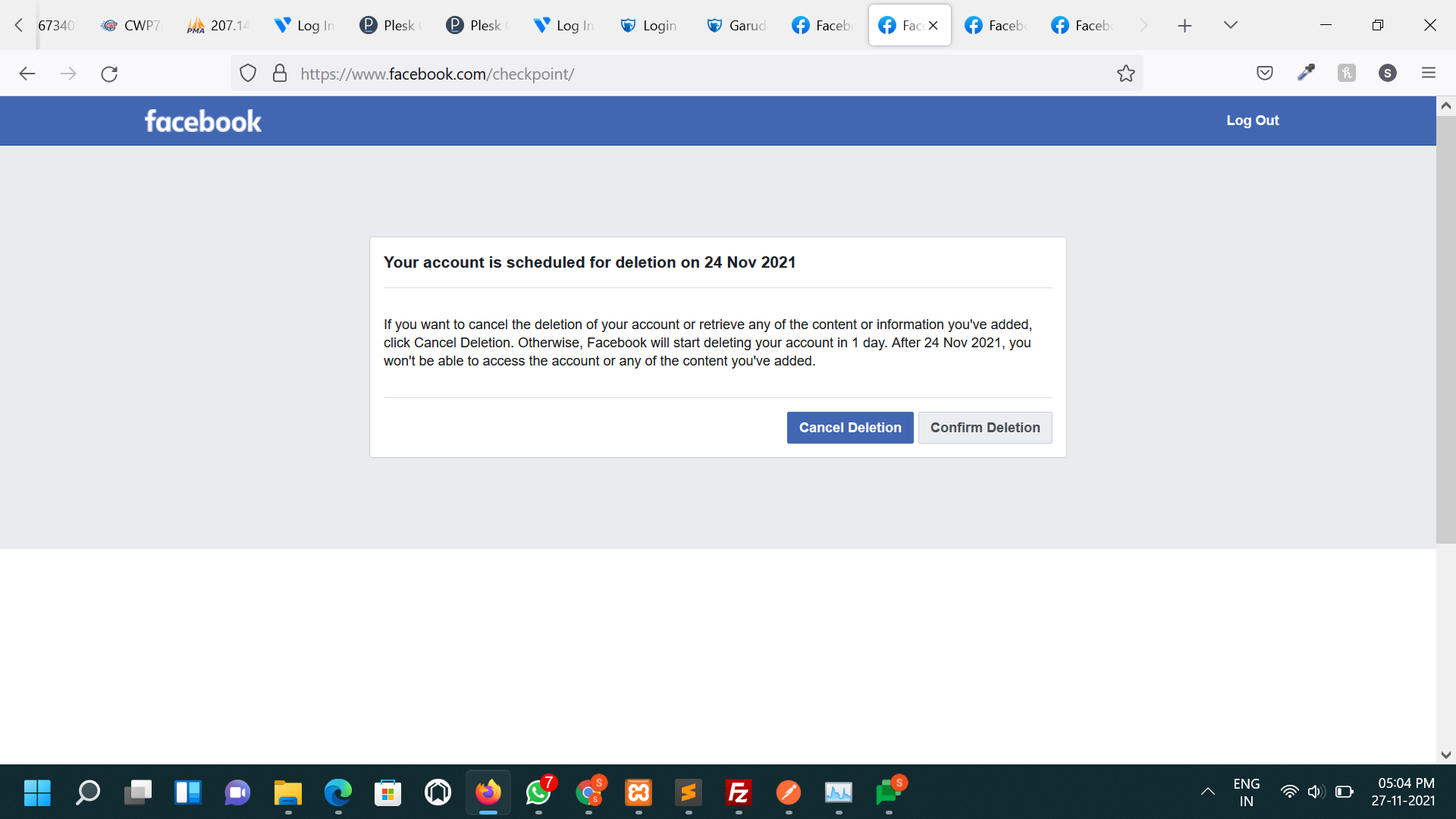Go back using browser back arrow
The height and width of the screenshot is (819, 1456).
point(27,74)
